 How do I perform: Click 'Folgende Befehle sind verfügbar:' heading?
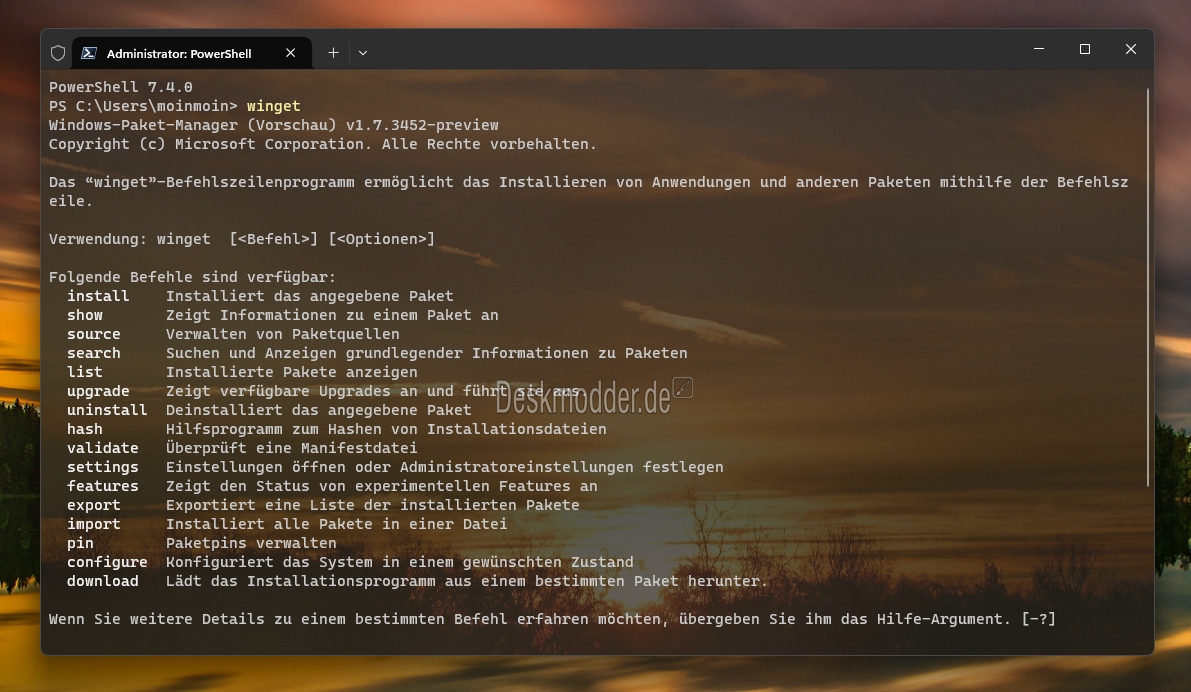tap(192, 277)
